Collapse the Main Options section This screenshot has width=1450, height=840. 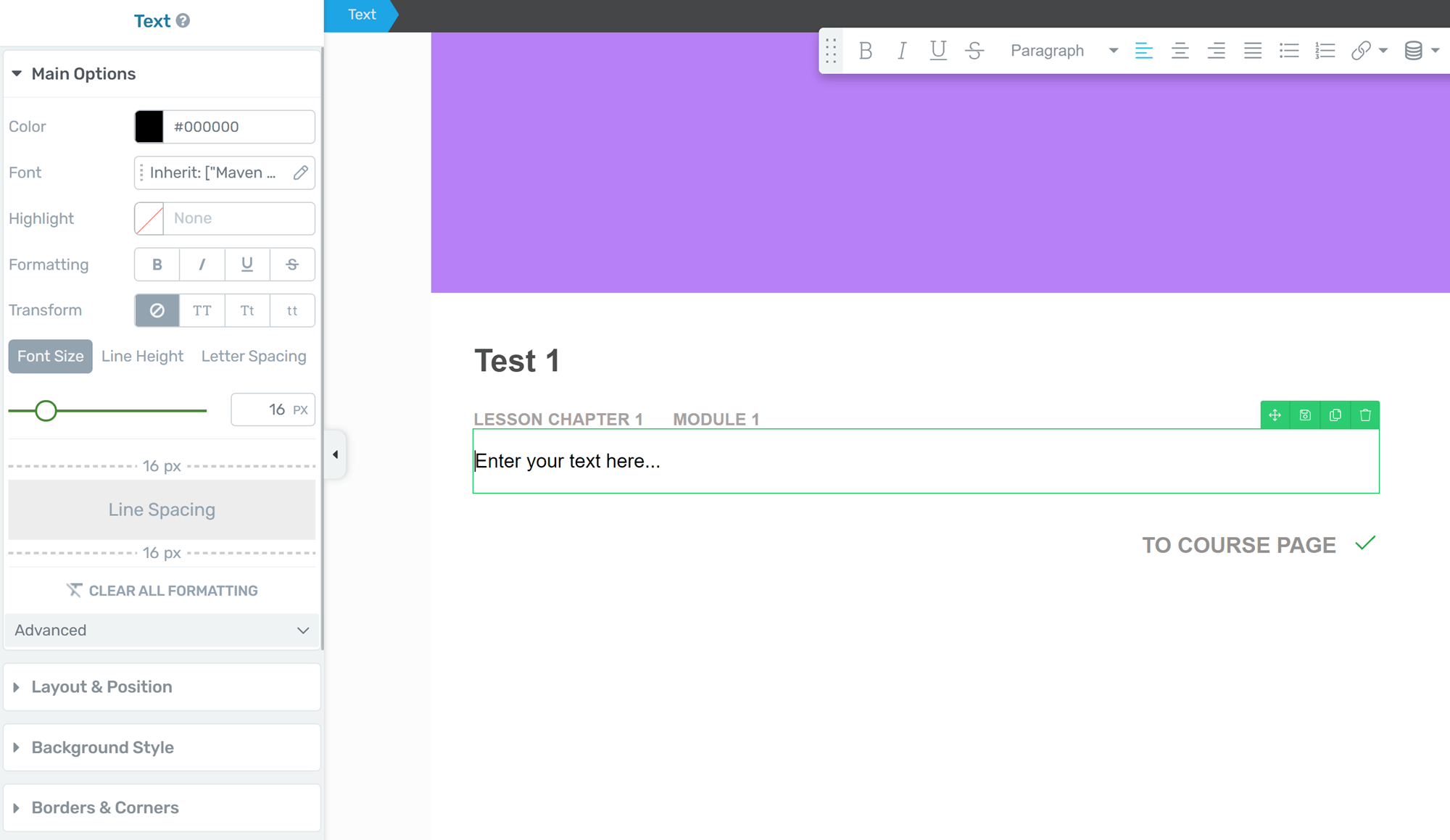coord(162,74)
